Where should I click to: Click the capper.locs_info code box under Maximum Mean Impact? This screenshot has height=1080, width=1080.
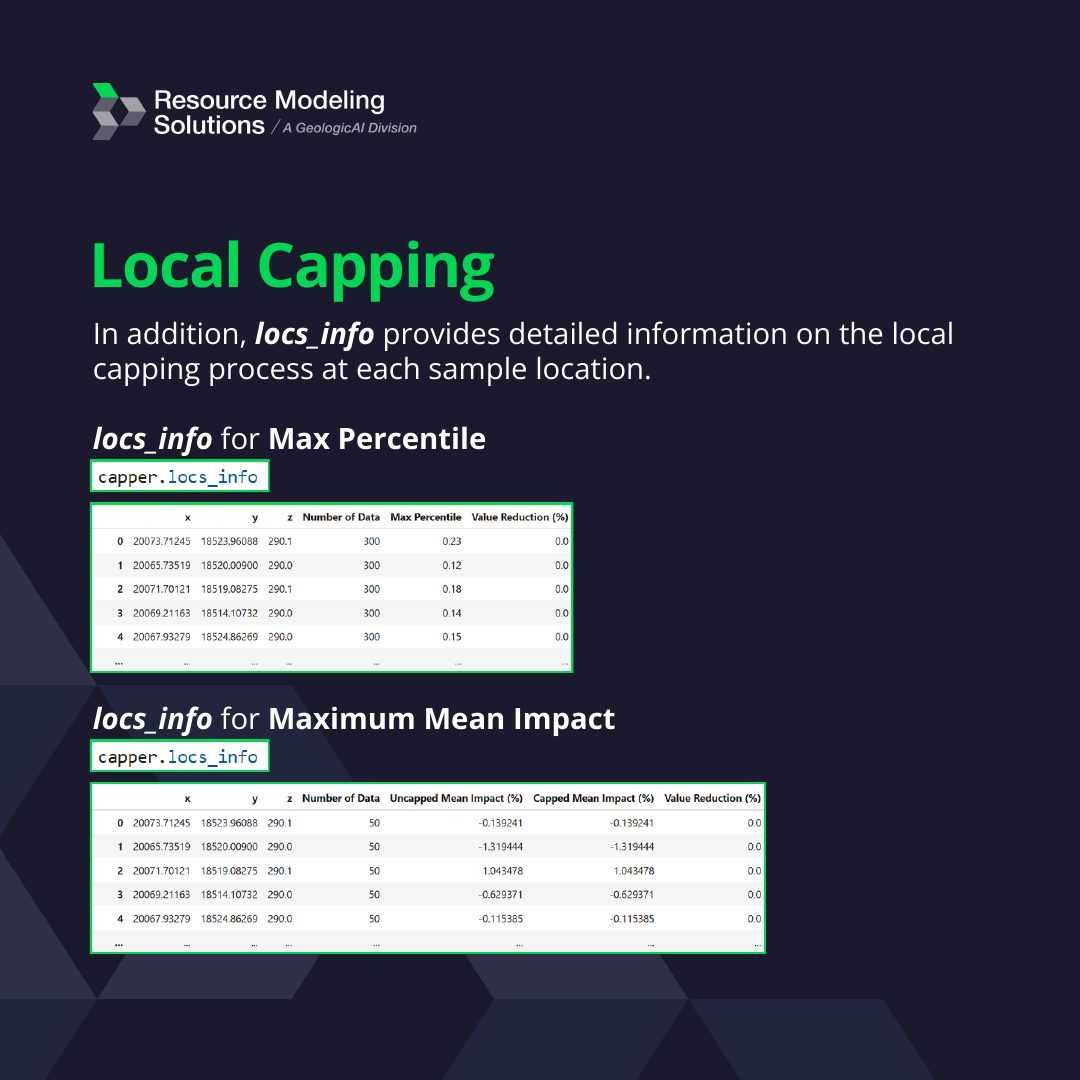(179, 756)
